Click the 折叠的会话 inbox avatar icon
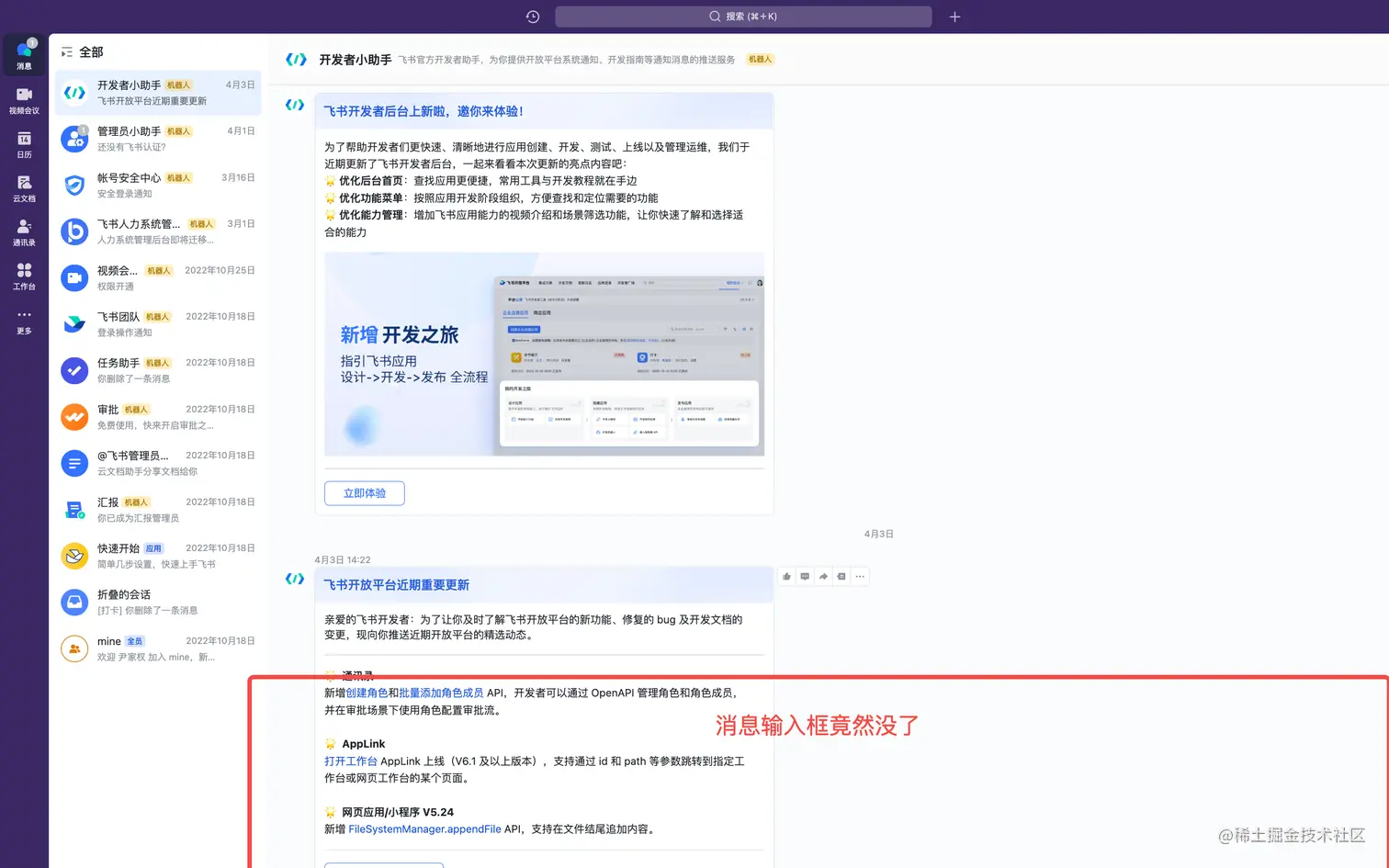This screenshot has height=868, width=1389. coord(74,602)
